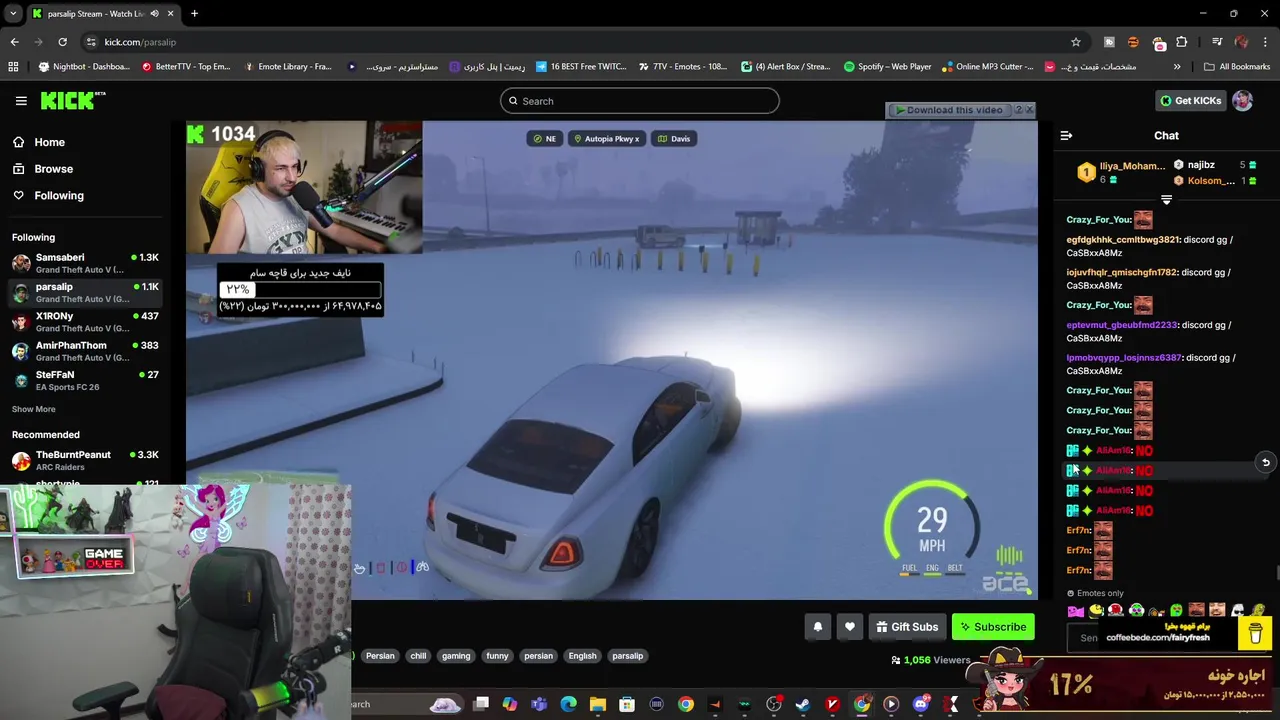The width and height of the screenshot is (1280, 720).
Task: Click the address bar URL kick.com/parsalip
Action: pyautogui.click(x=140, y=42)
